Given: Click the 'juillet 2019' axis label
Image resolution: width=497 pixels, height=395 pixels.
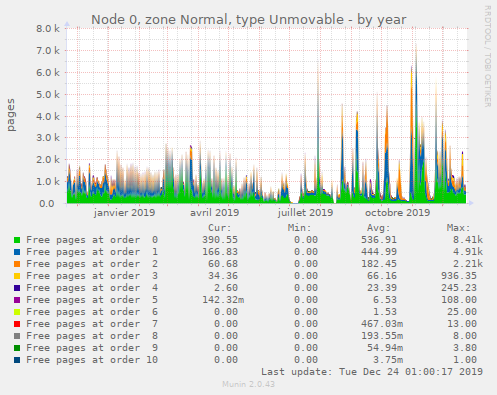Looking at the screenshot, I should [x=305, y=213].
